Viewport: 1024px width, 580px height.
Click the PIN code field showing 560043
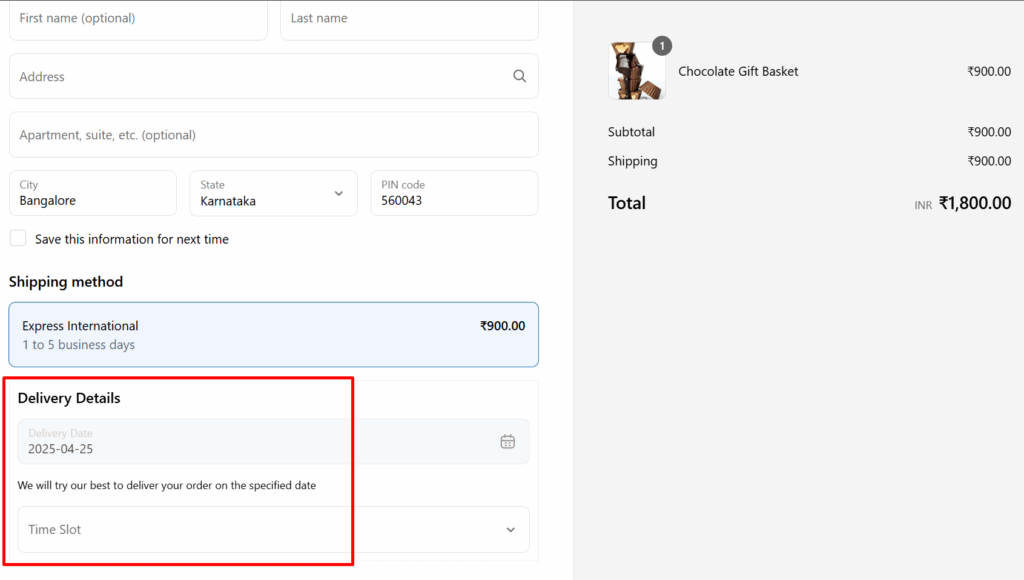453,193
